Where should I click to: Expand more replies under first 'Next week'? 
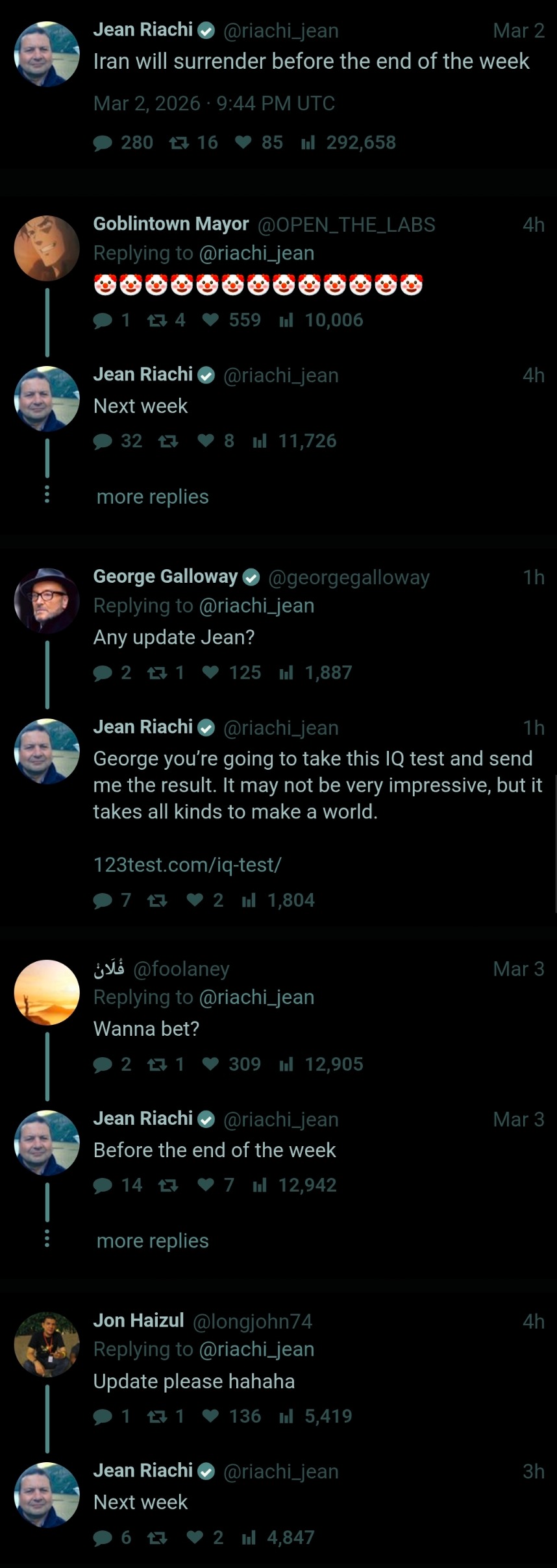153,497
